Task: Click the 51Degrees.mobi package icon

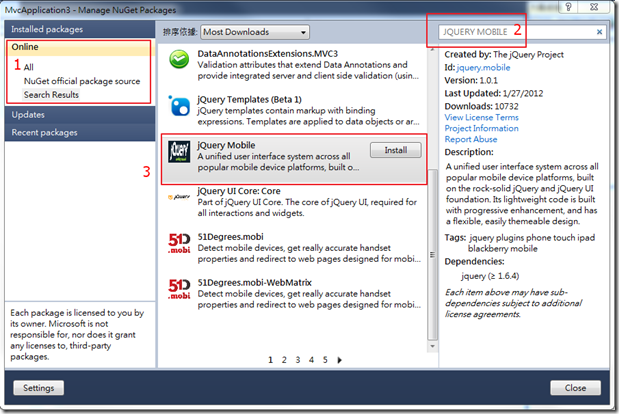Action: point(179,243)
